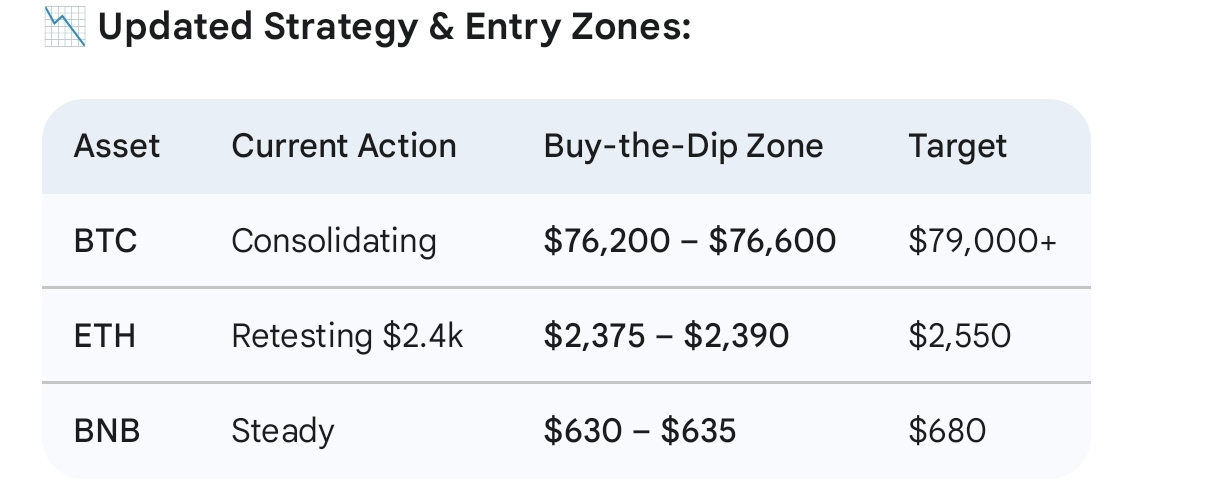
Task: Click the Buy-the-Dip Zone column header
Action: click(x=683, y=146)
